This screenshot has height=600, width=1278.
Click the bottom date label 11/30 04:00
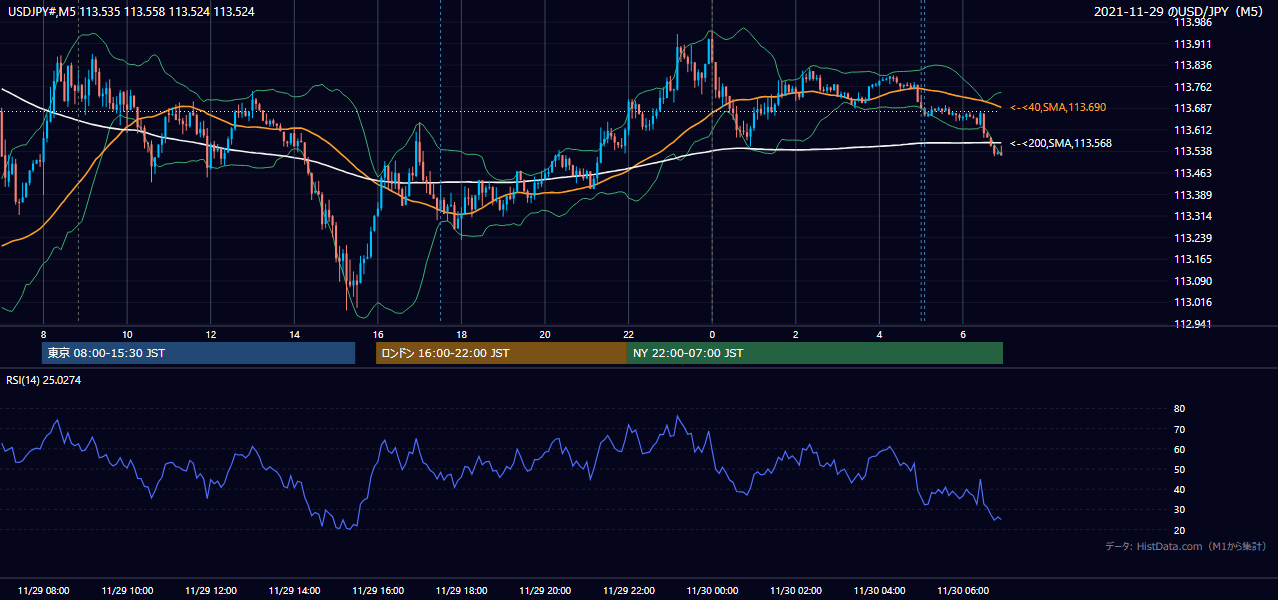pos(879,591)
